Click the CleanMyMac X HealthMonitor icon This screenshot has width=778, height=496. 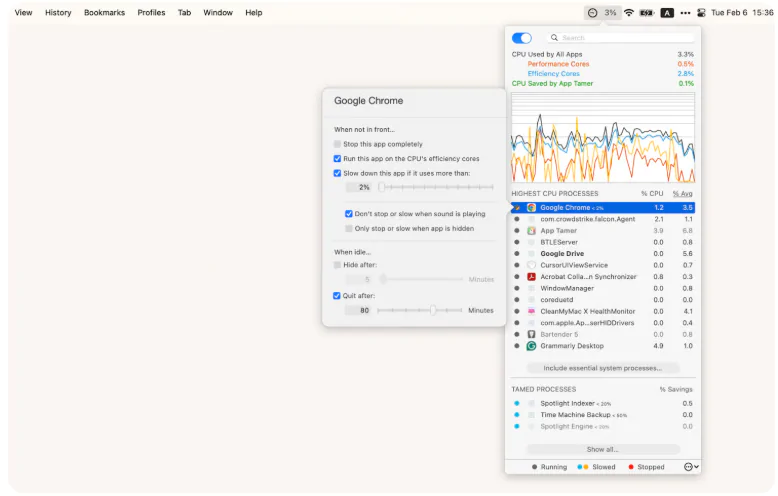click(x=531, y=311)
